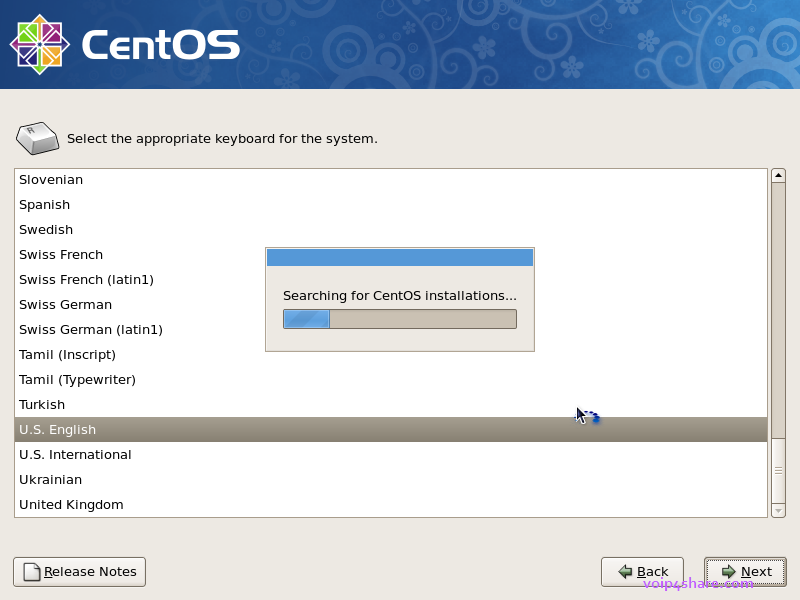This screenshot has width=800, height=600.
Task: Open the Release Notes
Action: click(x=79, y=571)
